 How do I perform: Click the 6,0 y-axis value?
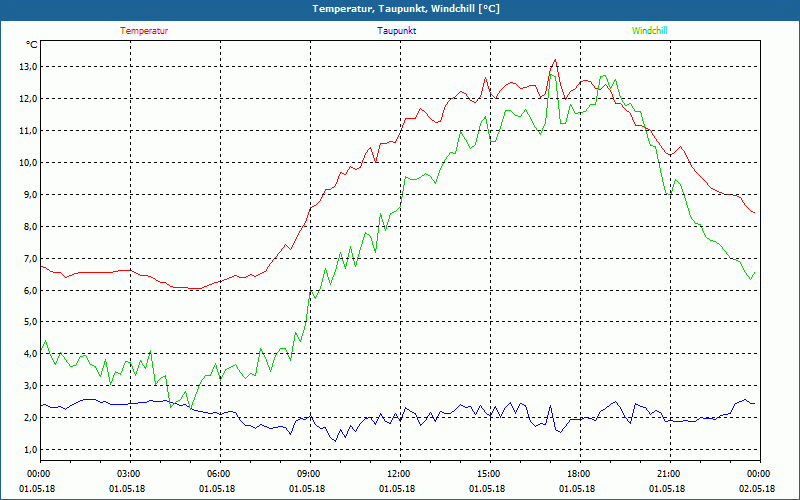31,290
